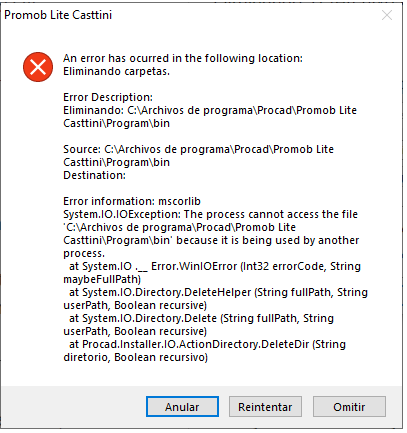The width and height of the screenshot is (407, 433).
Task: Click the Anular button
Action: pyautogui.click(x=182, y=406)
